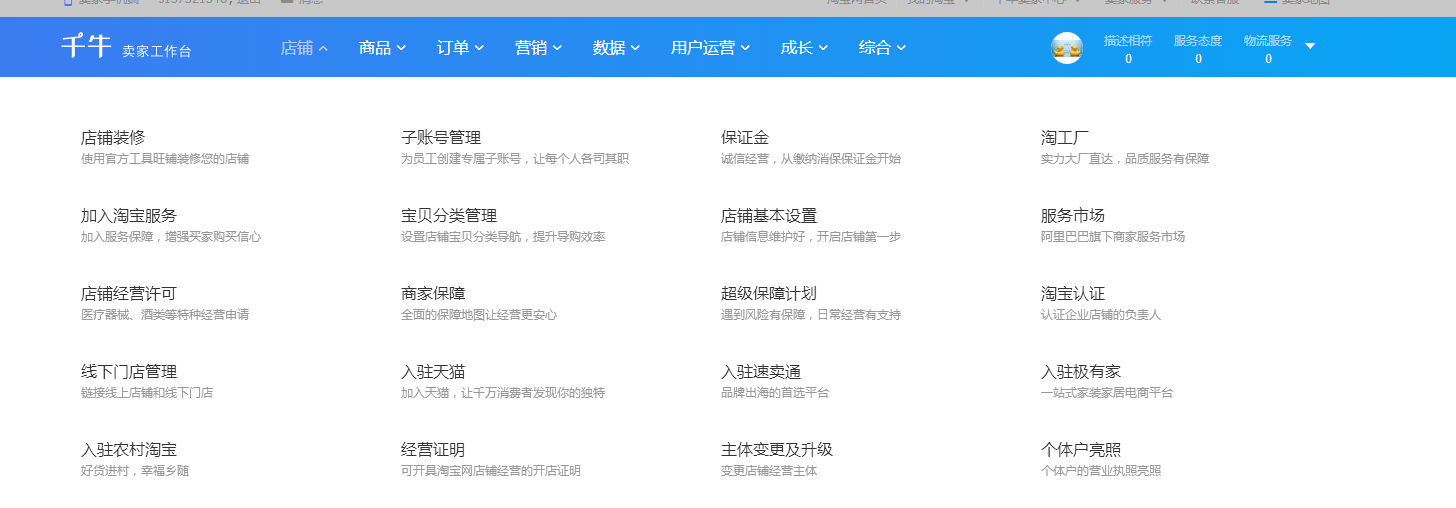Click the 卖家工作台 title text
The width and height of the screenshot is (1456, 508).
tap(157, 51)
